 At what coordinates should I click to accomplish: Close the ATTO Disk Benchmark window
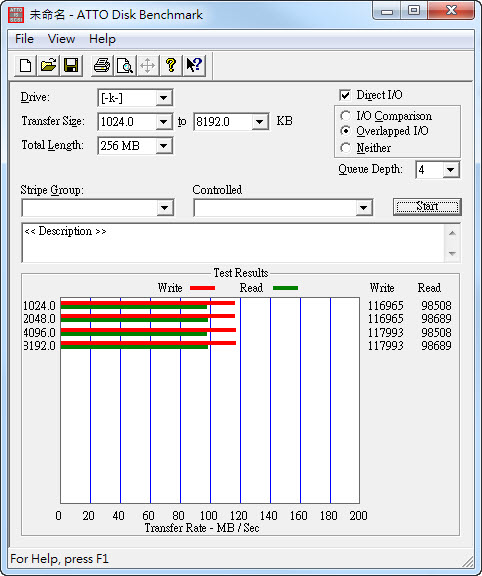pos(451,11)
